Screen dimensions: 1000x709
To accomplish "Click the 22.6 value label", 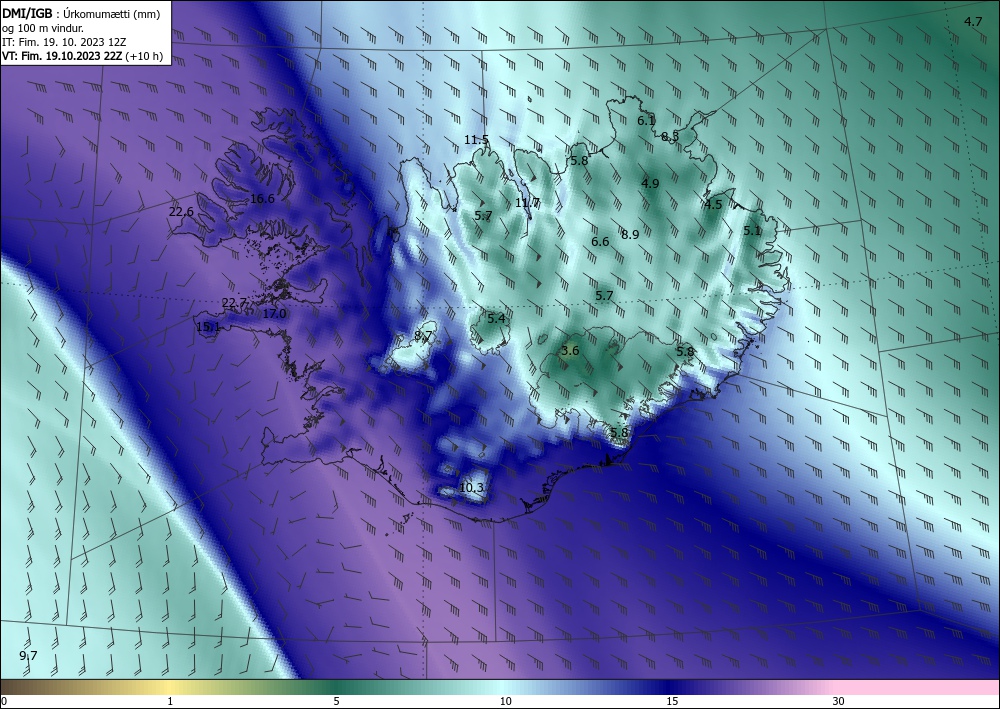I will (181, 212).
